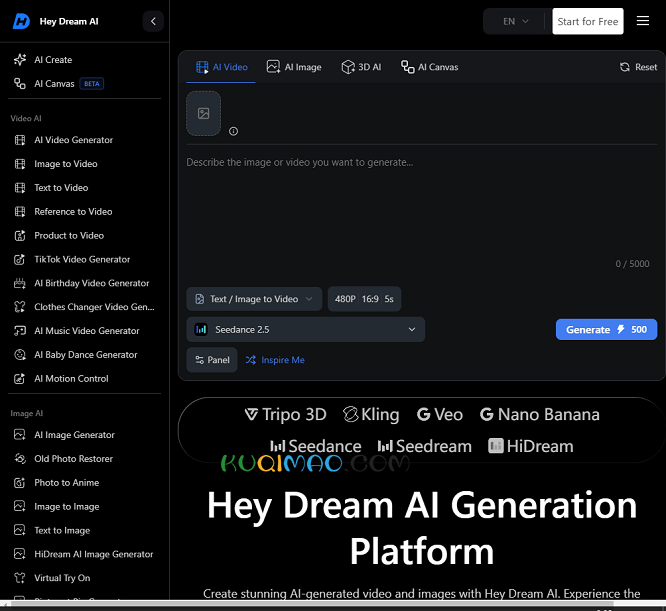This screenshot has width=666, height=611.
Task: Click the horizontal scrollbar at the bottom
Action: click(312, 603)
